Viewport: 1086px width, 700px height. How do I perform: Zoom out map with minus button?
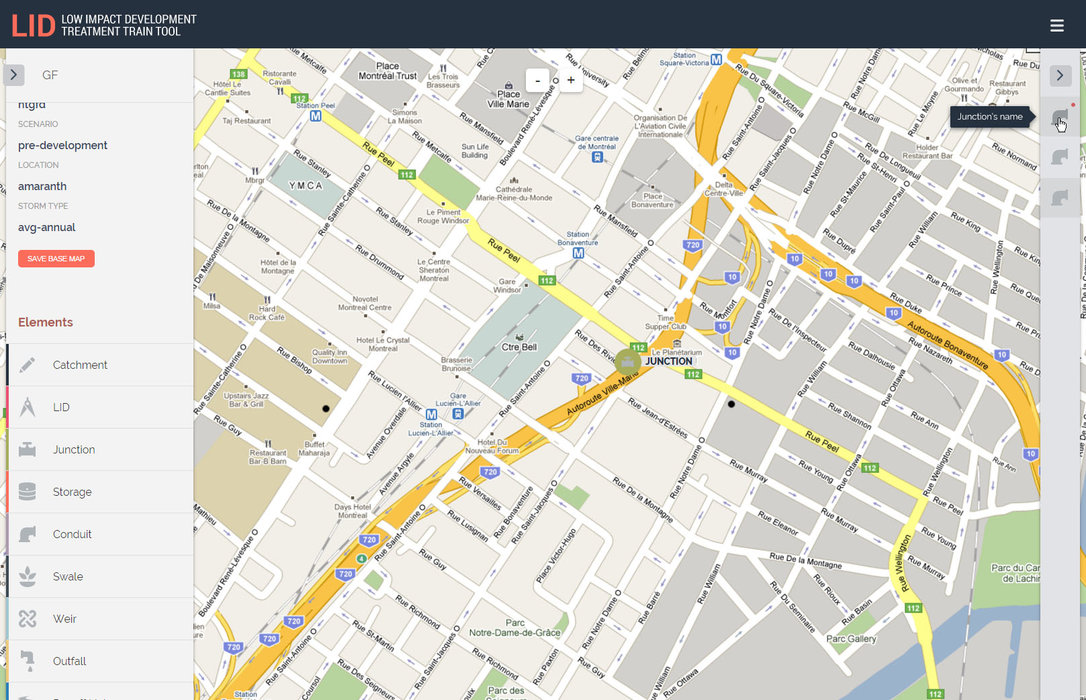[537, 80]
